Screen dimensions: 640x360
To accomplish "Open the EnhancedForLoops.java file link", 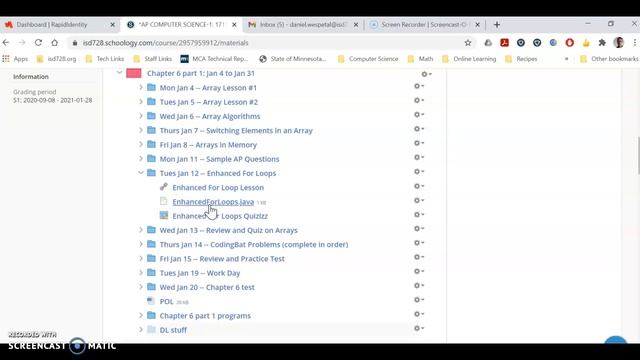I will 213,202.
